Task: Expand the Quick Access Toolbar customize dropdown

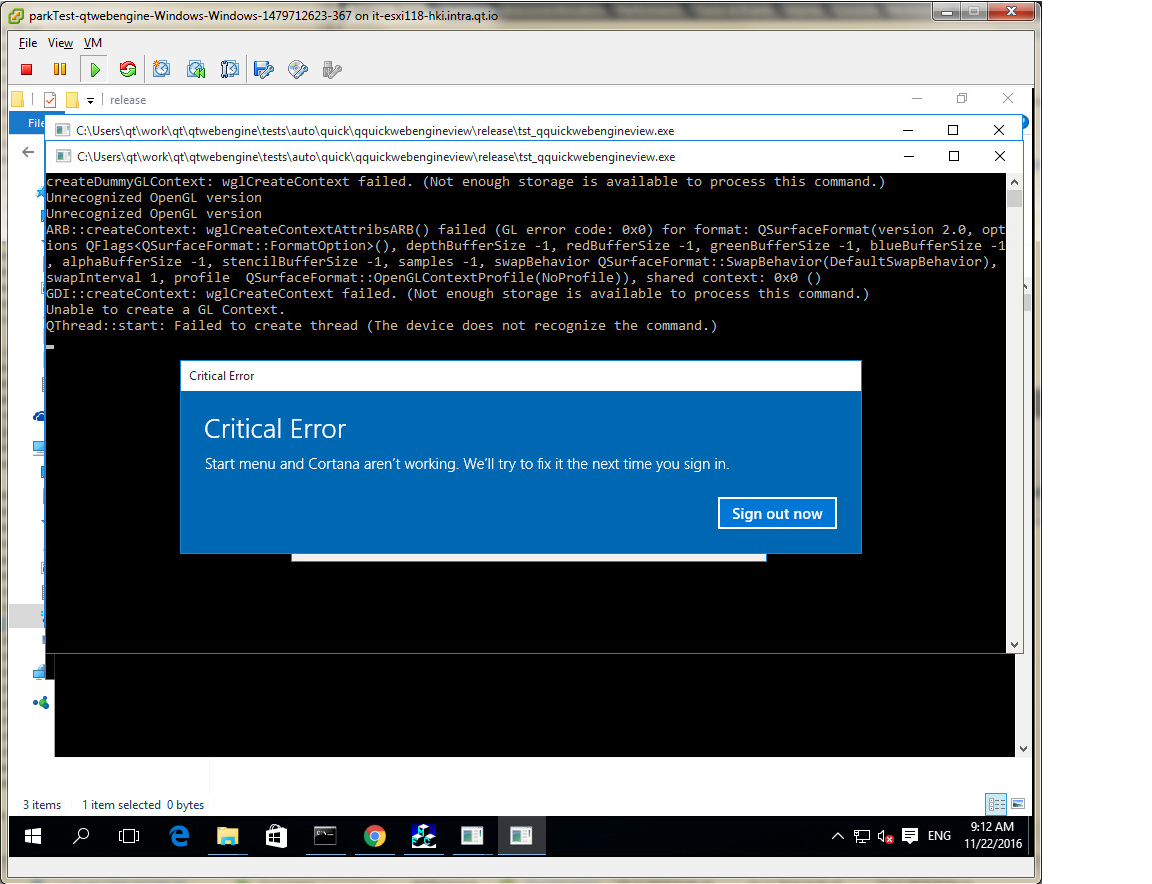Action: pyautogui.click(x=90, y=100)
